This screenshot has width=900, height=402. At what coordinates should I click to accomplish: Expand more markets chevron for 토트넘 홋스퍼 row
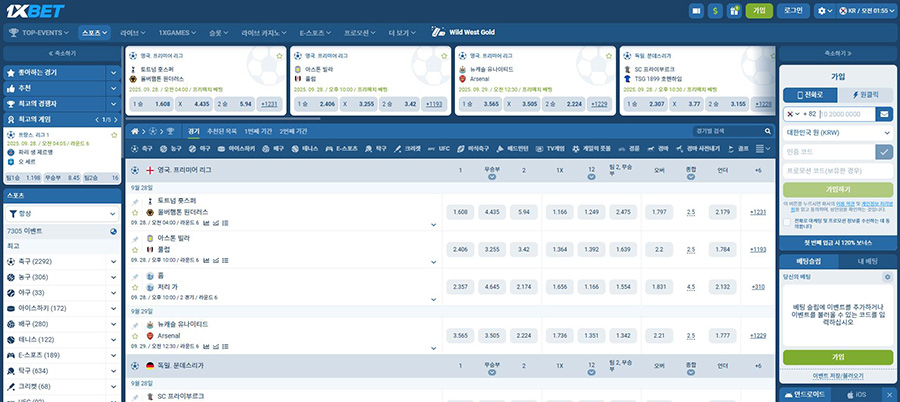[x=433, y=225]
